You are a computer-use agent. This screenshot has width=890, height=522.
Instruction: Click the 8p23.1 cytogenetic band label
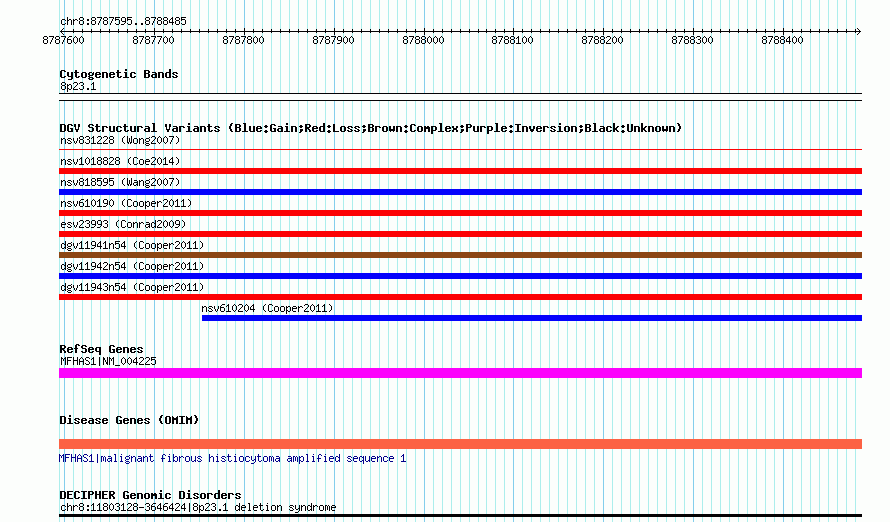(78, 86)
